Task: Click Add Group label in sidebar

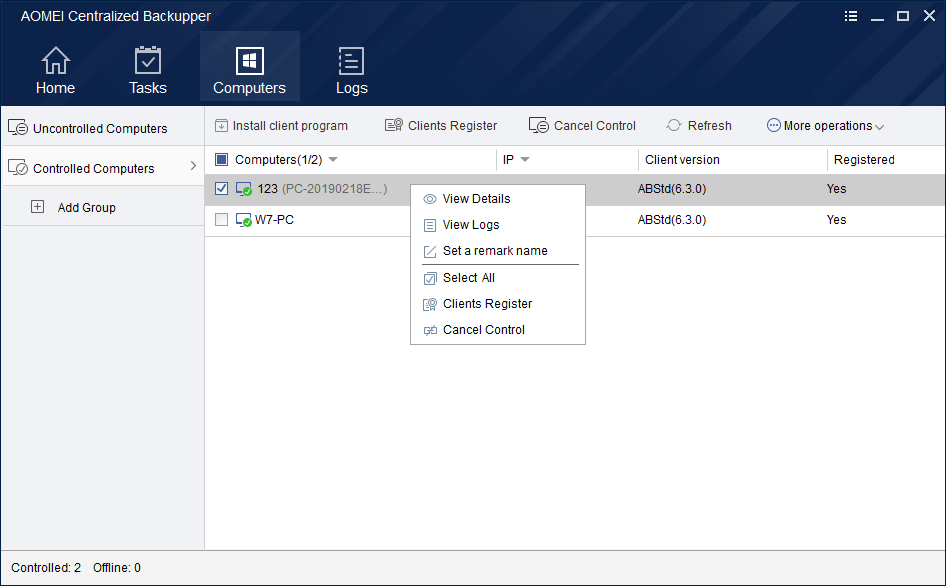Action: point(87,208)
